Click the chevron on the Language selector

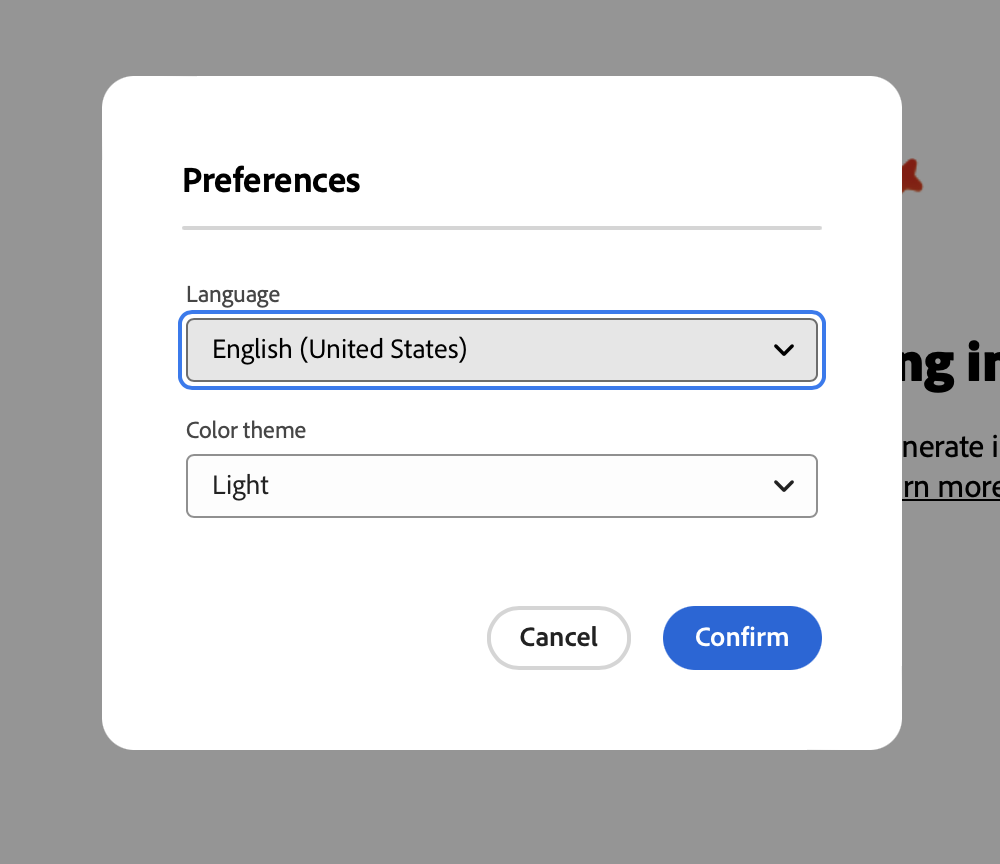[x=783, y=349]
